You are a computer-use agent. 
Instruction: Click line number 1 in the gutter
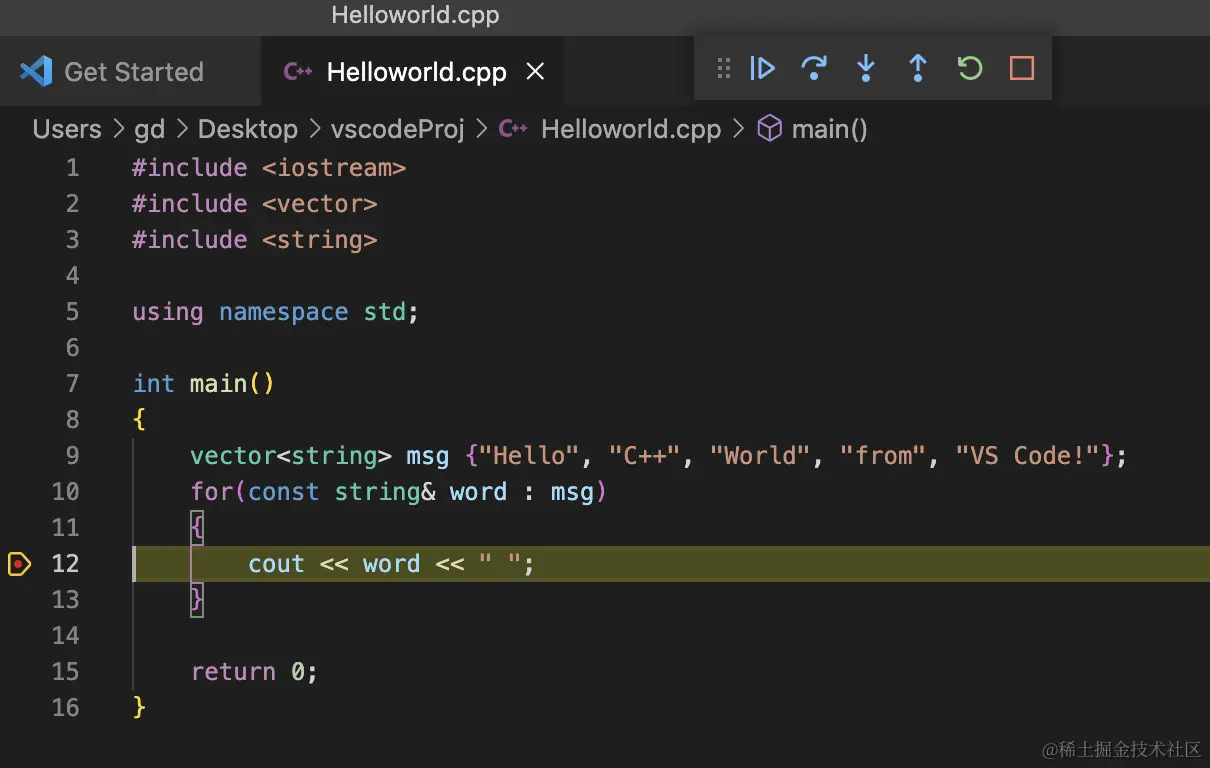72,168
